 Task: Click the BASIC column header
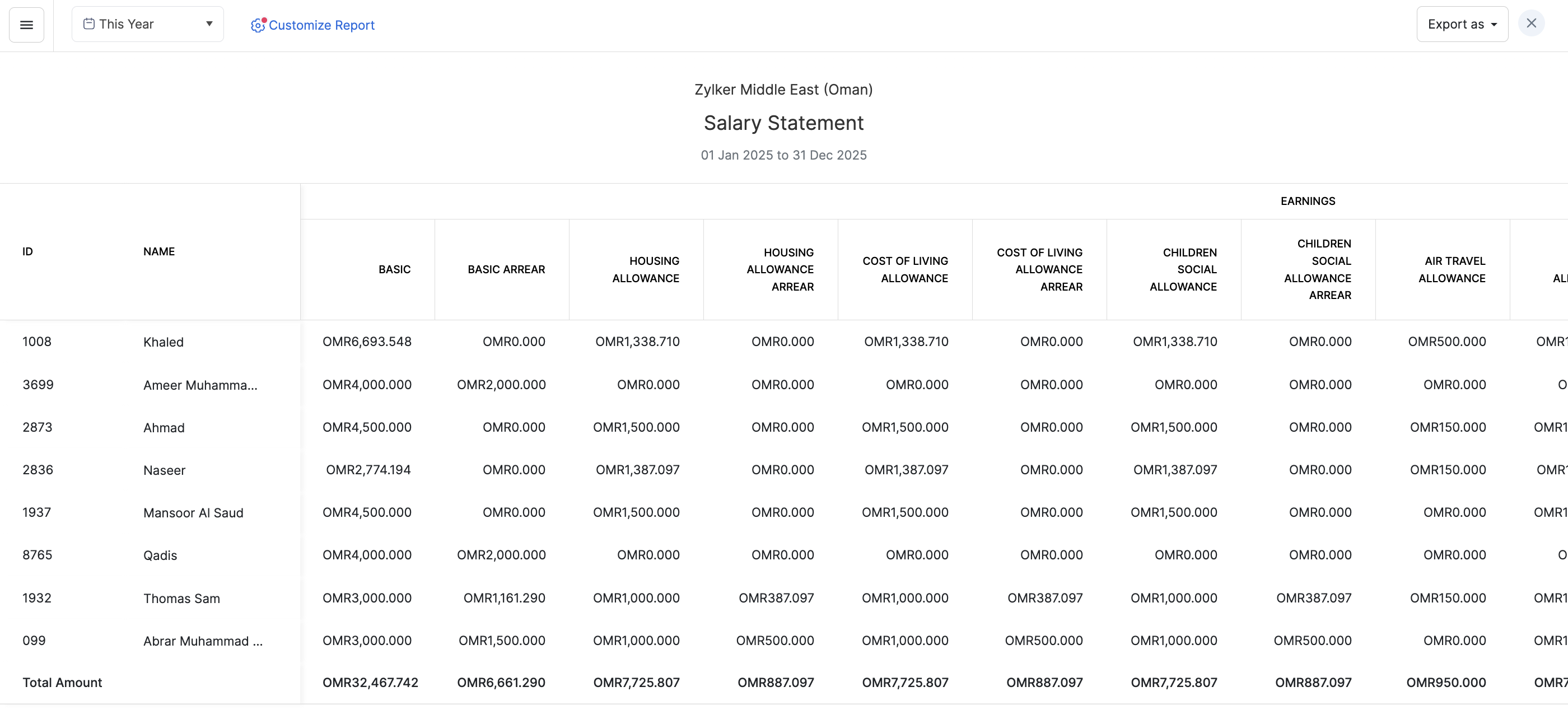(394, 269)
